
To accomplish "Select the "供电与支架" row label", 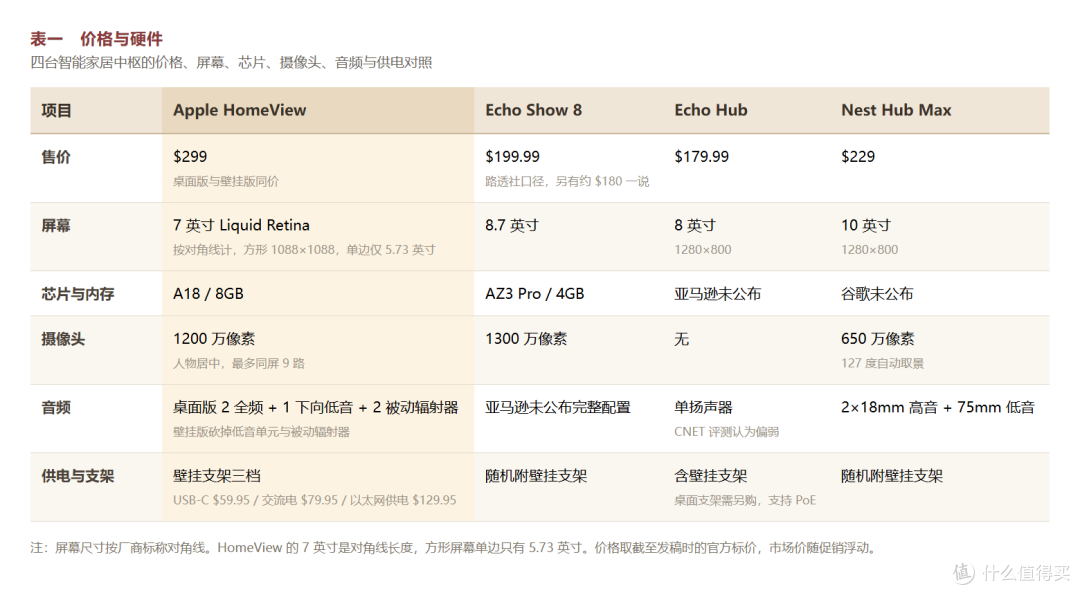I will (78, 476).
